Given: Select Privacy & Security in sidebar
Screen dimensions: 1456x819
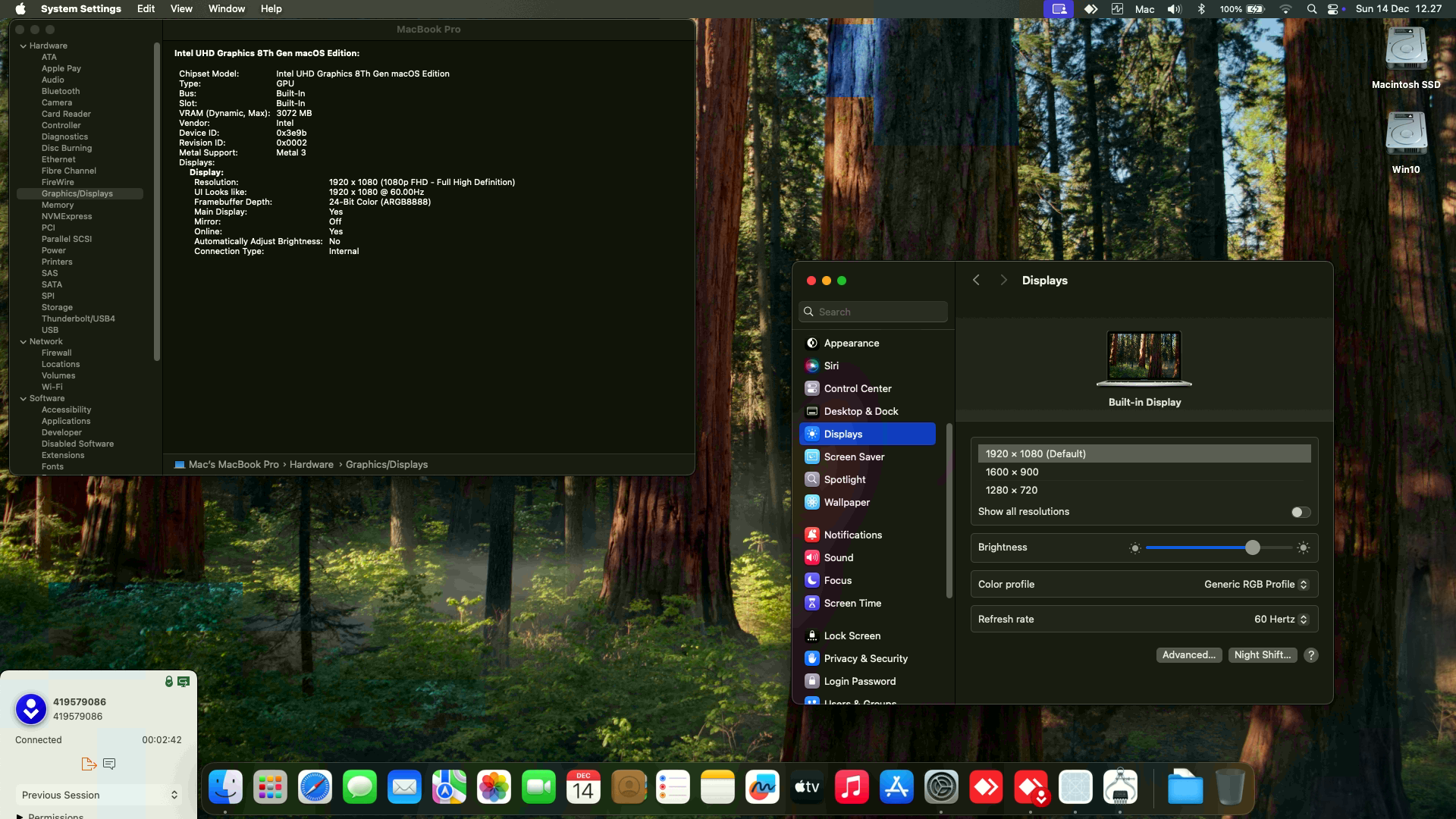Looking at the screenshot, I should 865,658.
